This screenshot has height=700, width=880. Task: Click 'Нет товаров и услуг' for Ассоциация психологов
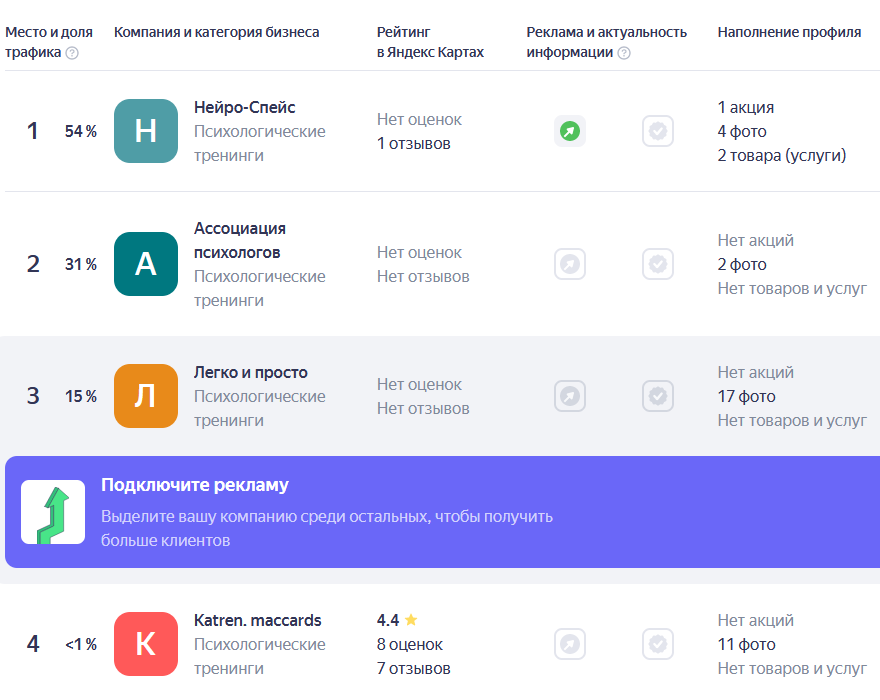792,289
